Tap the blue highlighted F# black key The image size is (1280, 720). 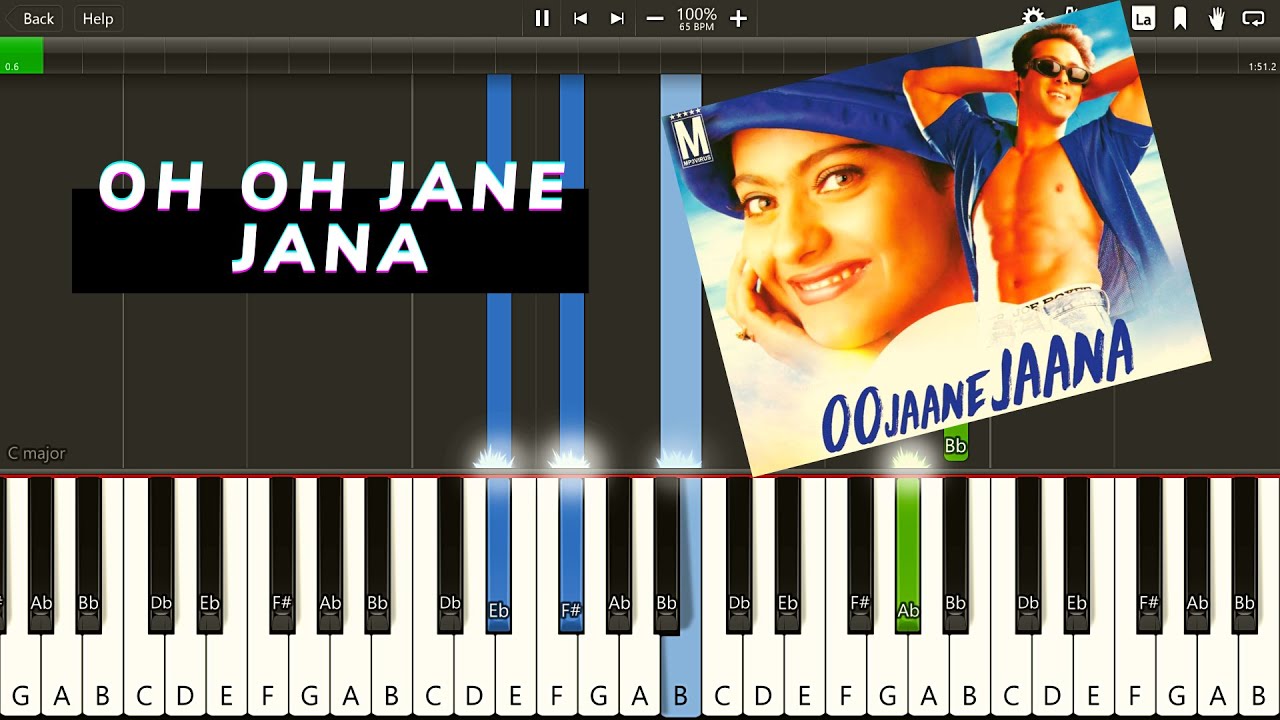571,555
